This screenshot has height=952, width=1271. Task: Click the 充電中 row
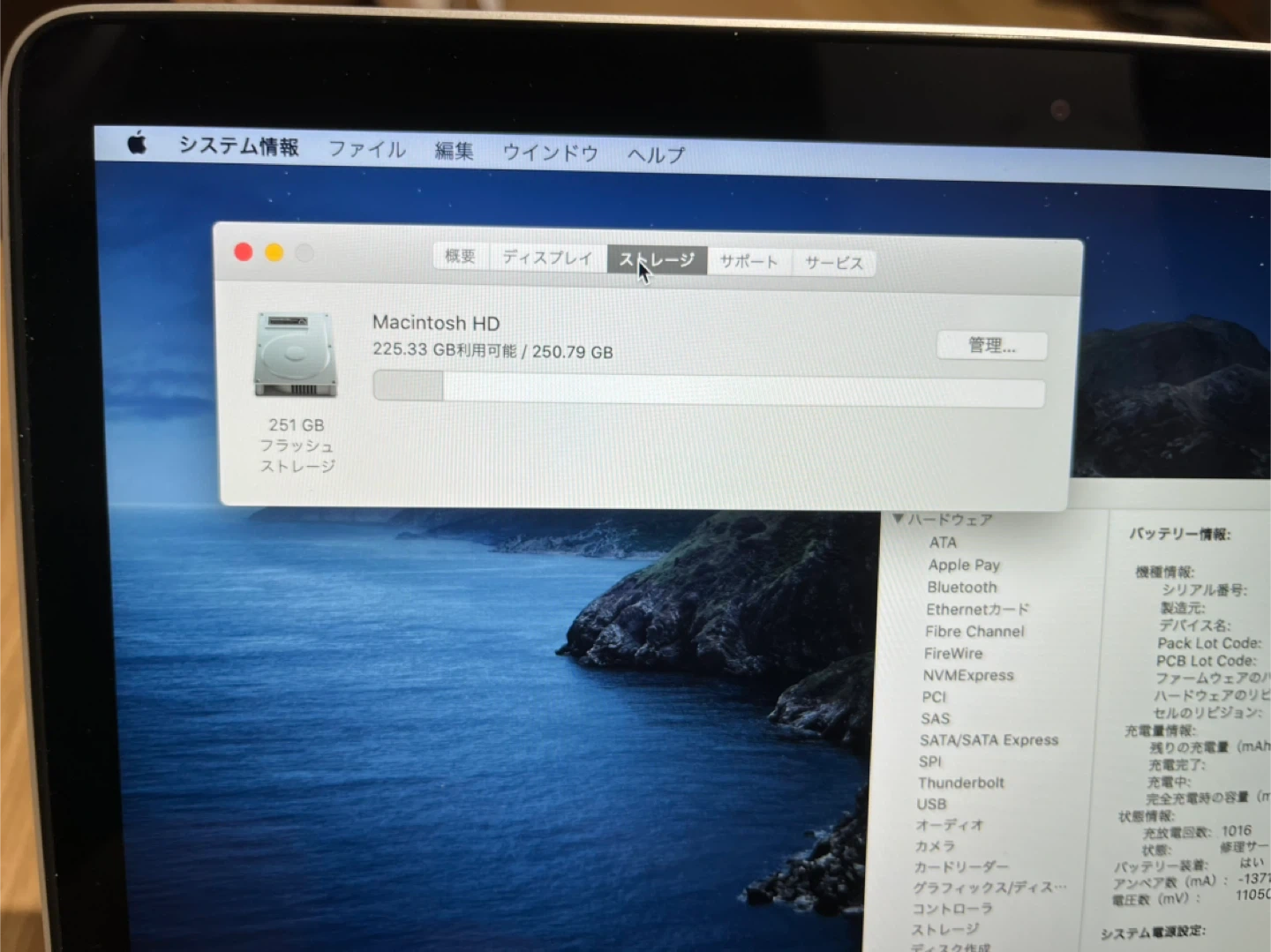click(1169, 782)
